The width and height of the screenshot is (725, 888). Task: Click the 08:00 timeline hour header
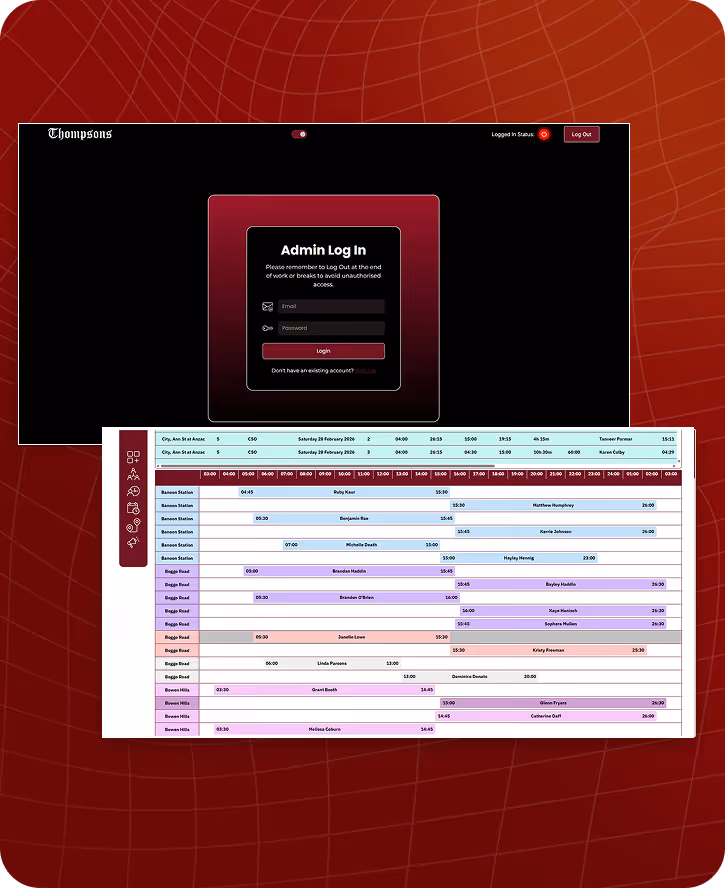[x=306, y=474]
